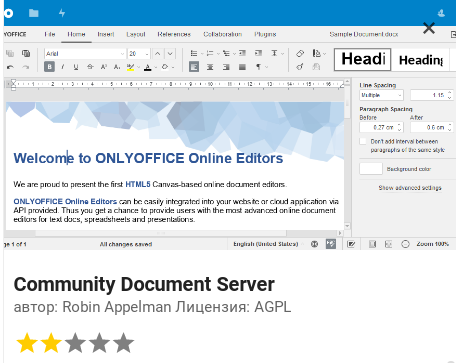
Task: Insert a bulleted list
Action: pyautogui.click(x=193, y=53)
